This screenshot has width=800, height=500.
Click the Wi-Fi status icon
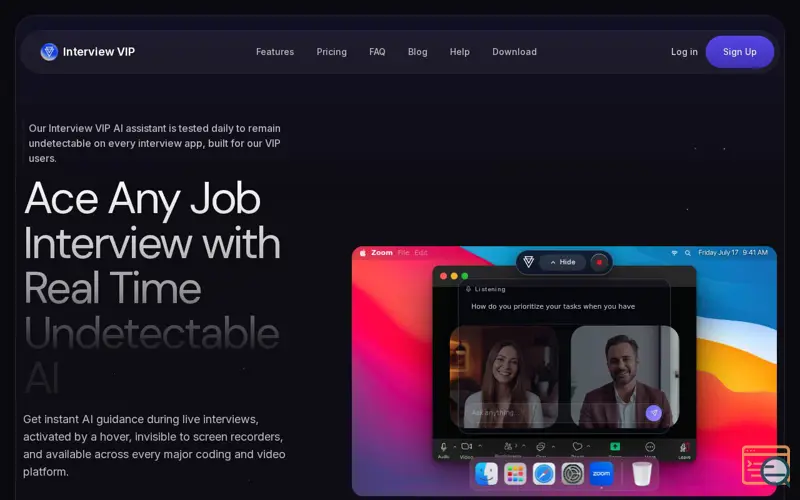tap(674, 253)
